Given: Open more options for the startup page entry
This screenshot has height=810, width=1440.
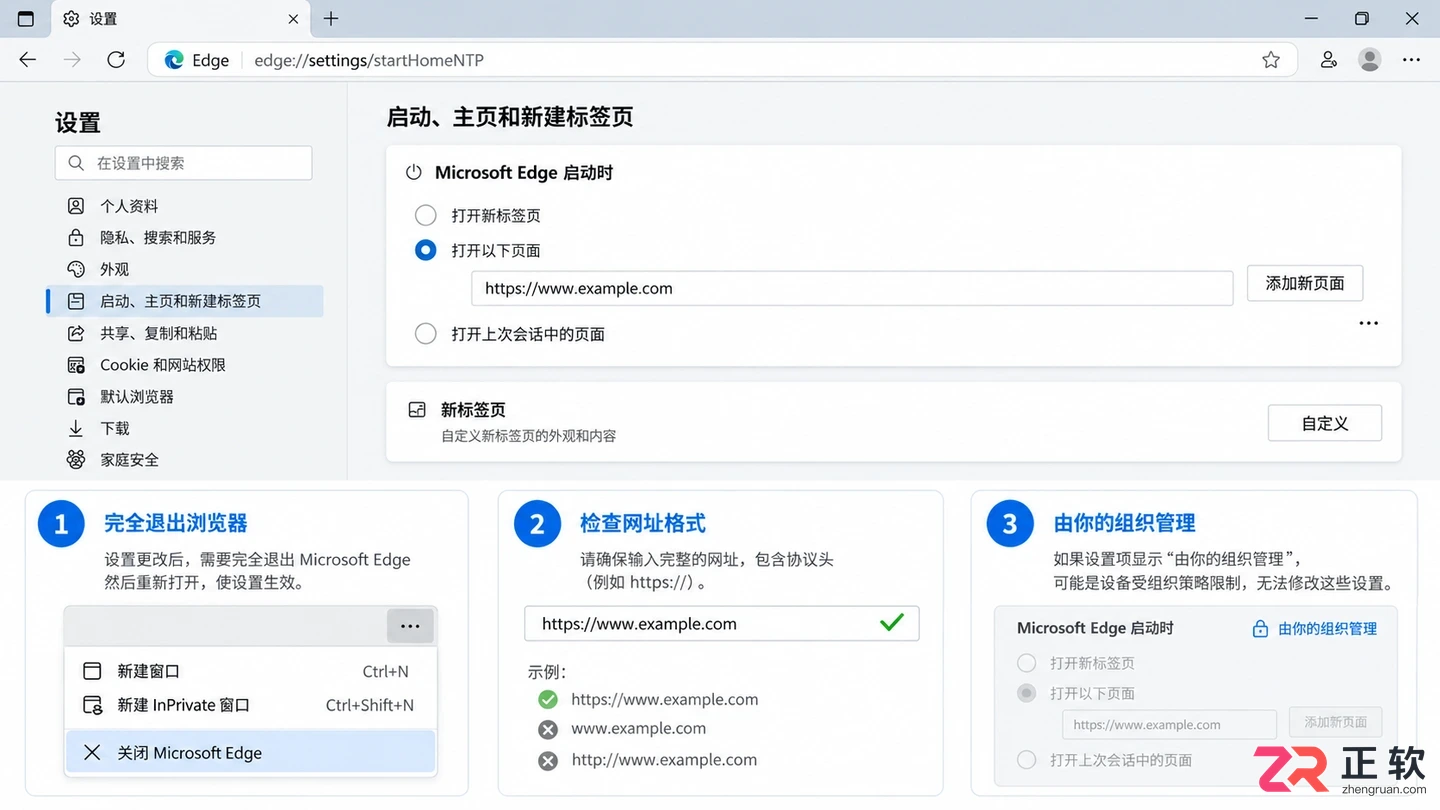Looking at the screenshot, I should (x=1369, y=323).
